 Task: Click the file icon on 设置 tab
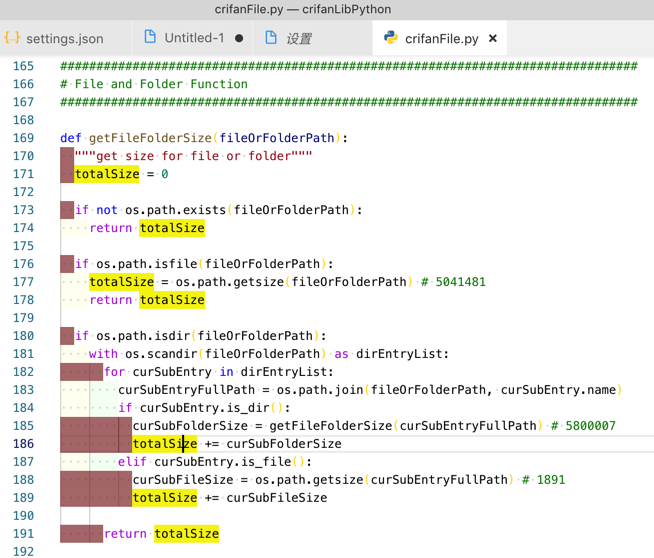tap(271, 37)
